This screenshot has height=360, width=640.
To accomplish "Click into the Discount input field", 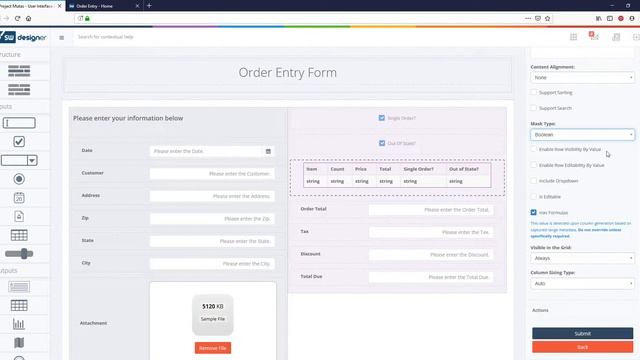I will tap(431, 255).
